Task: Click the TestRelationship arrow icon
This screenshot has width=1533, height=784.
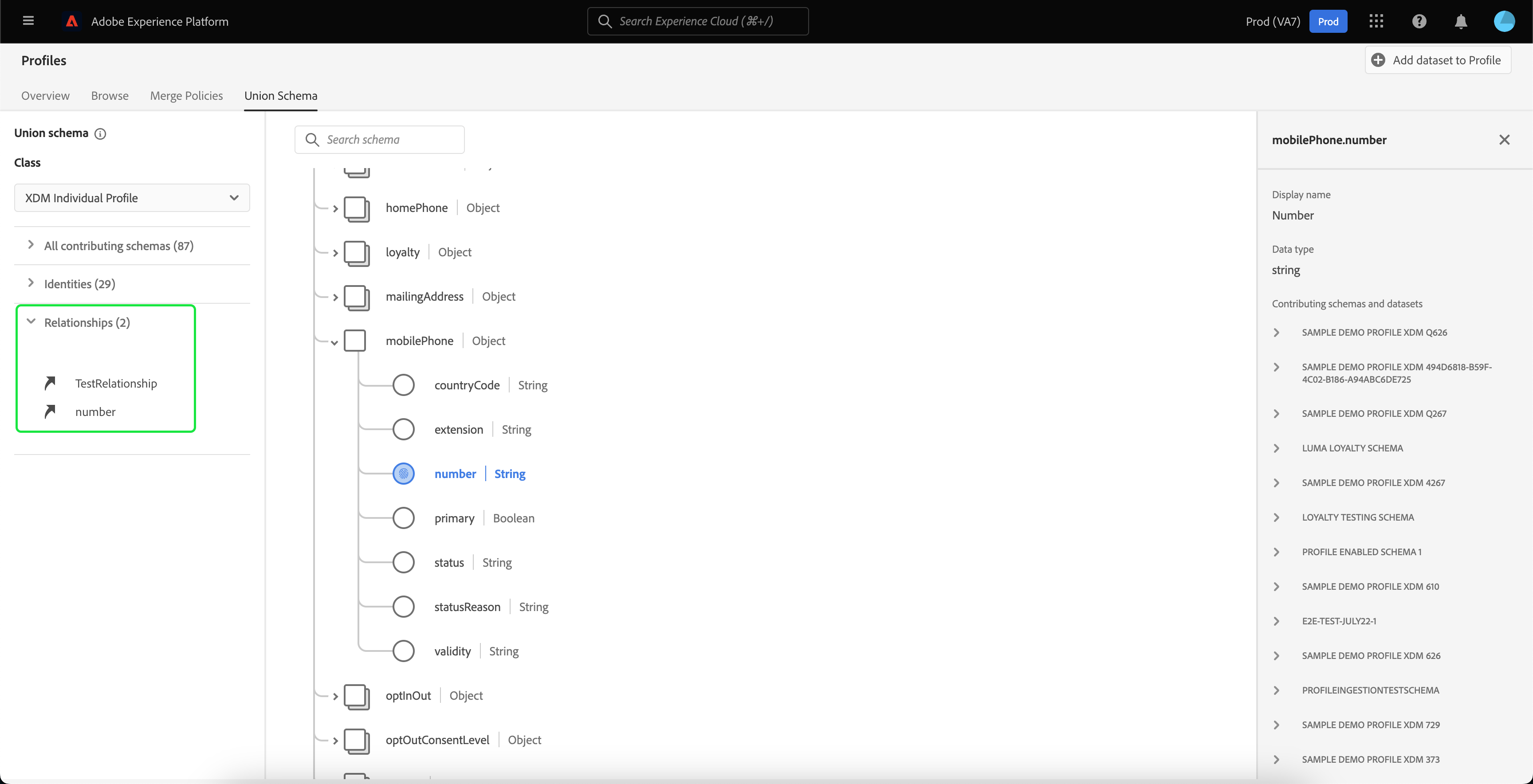Action: point(51,383)
